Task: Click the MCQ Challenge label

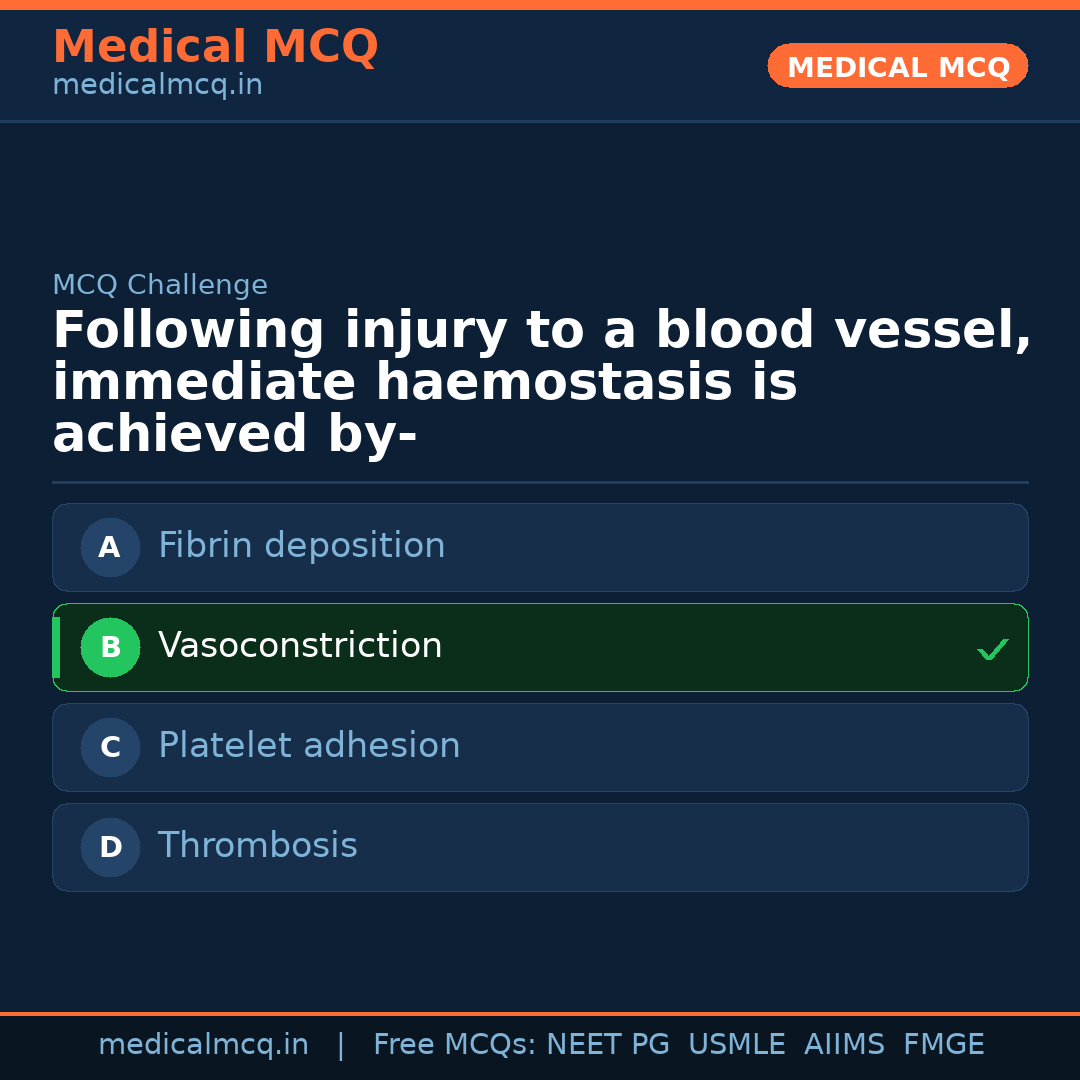Action: [160, 286]
